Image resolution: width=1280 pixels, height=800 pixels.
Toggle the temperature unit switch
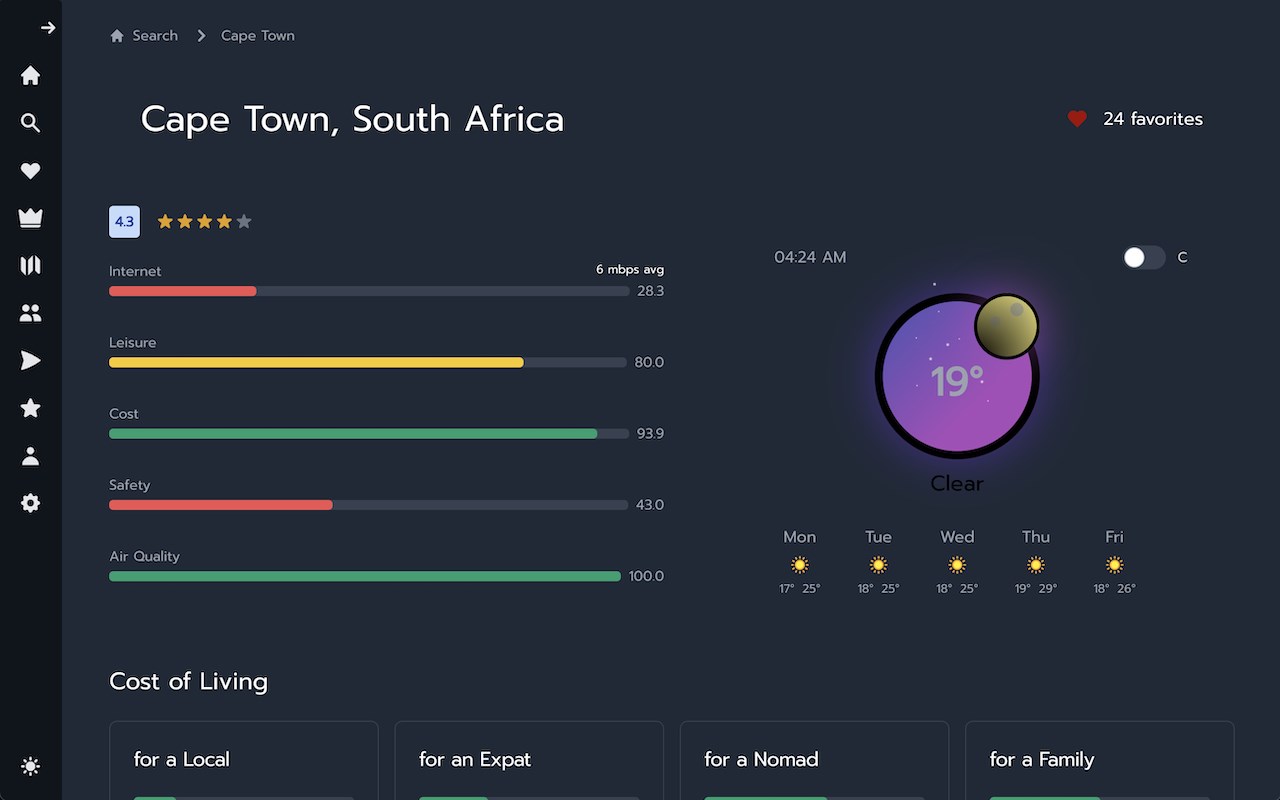click(x=1144, y=257)
